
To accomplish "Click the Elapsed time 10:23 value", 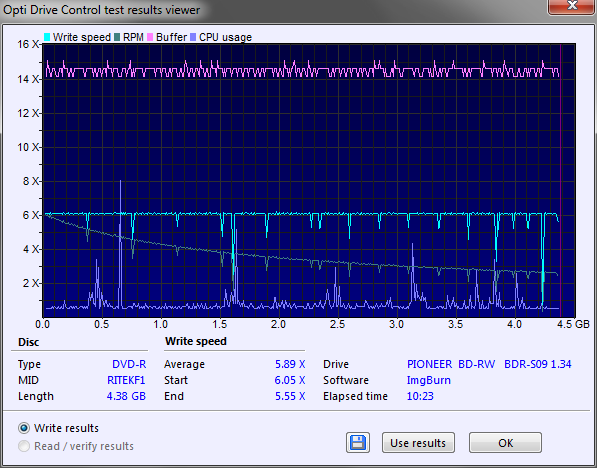I will pos(420,396).
